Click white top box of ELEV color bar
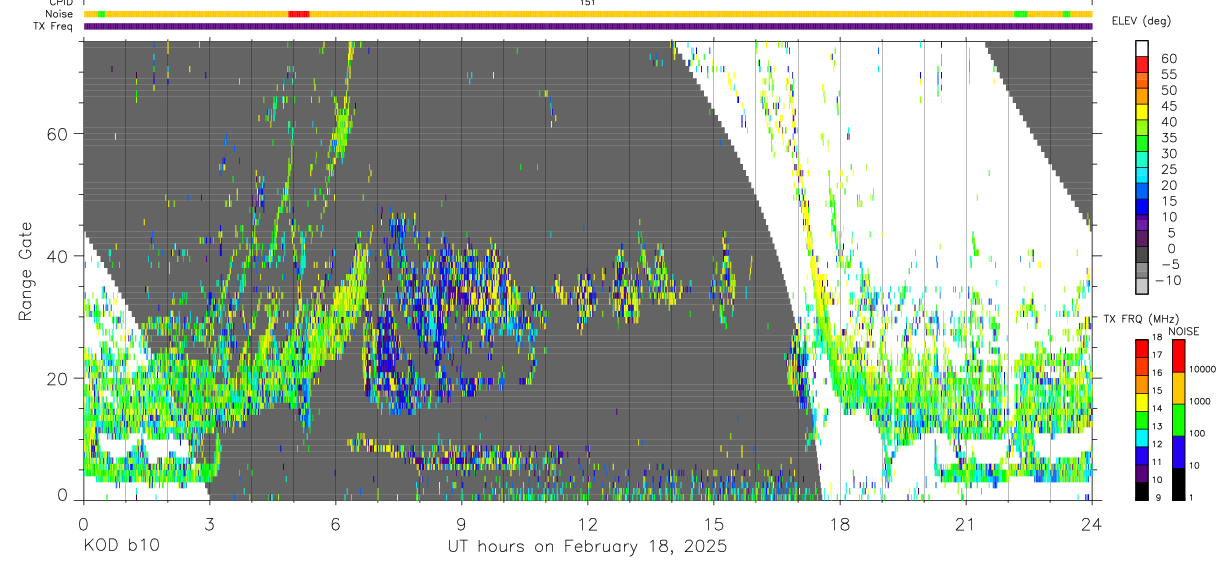Viewport: 1228px width, 567px height. pyautogui.click(x=1142, y=48)
